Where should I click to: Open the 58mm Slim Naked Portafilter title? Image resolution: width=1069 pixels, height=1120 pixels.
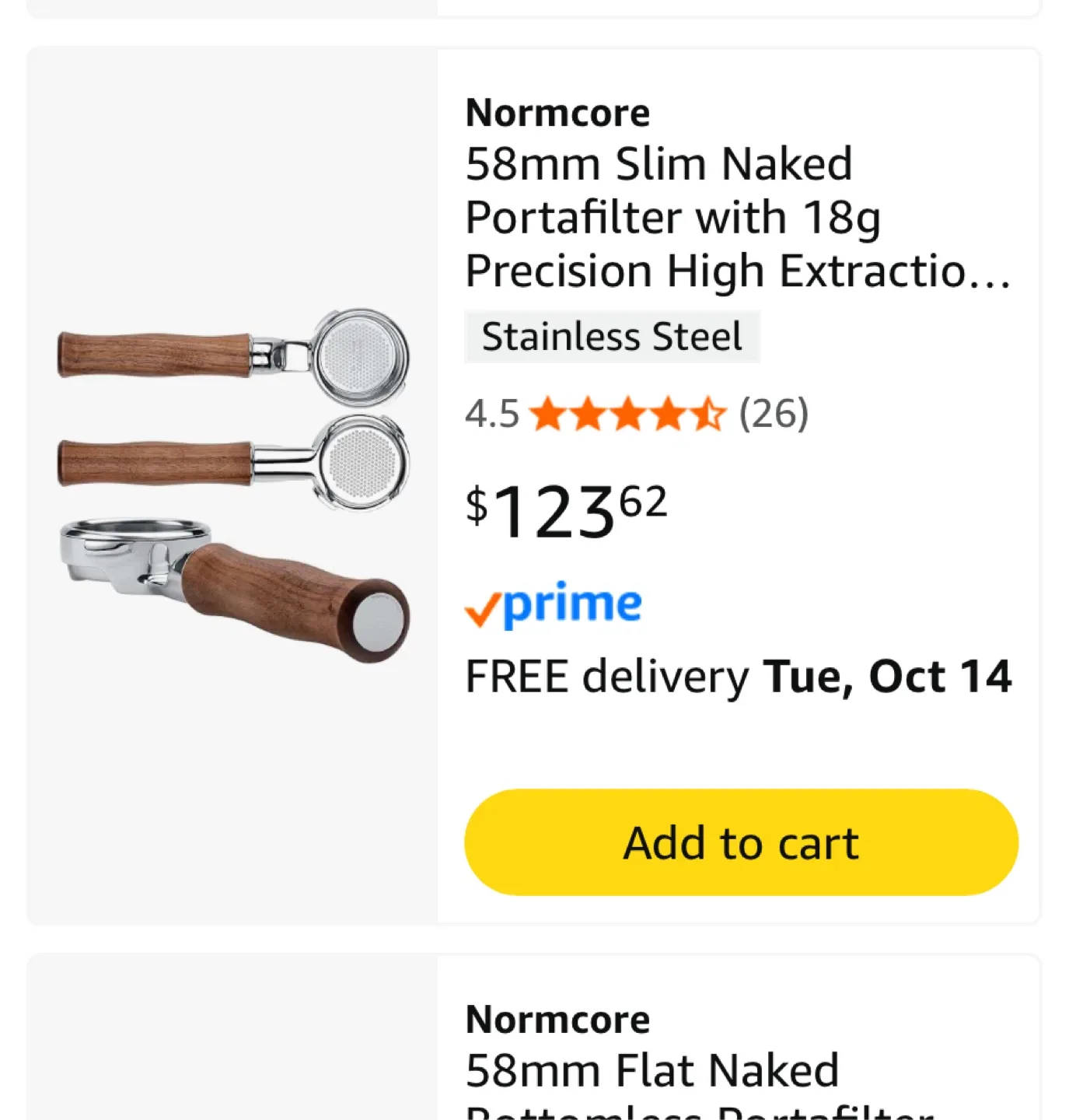click(x=737, y=217)
